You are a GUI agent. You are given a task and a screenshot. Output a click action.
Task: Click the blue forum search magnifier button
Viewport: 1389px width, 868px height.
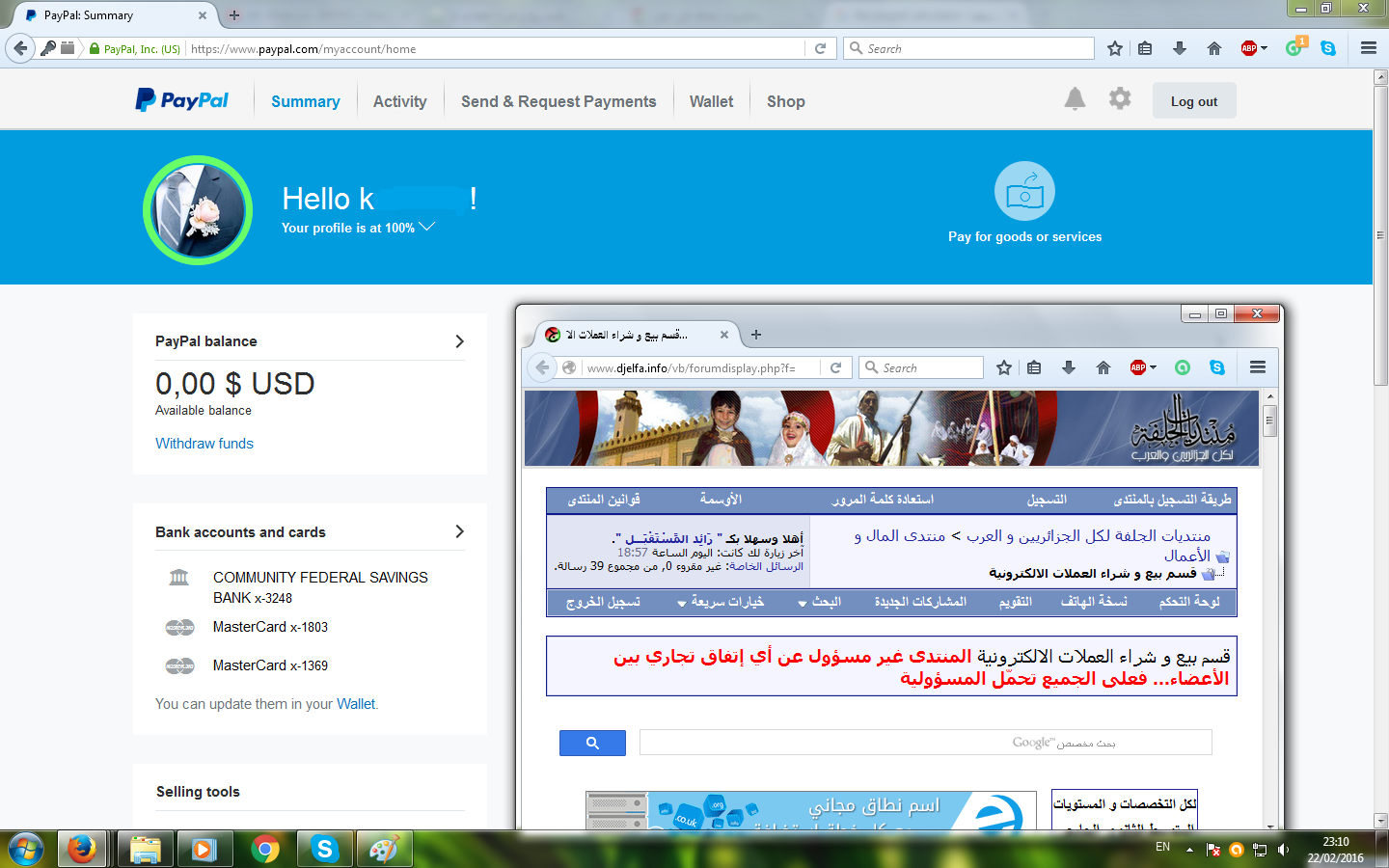[592, 743]
